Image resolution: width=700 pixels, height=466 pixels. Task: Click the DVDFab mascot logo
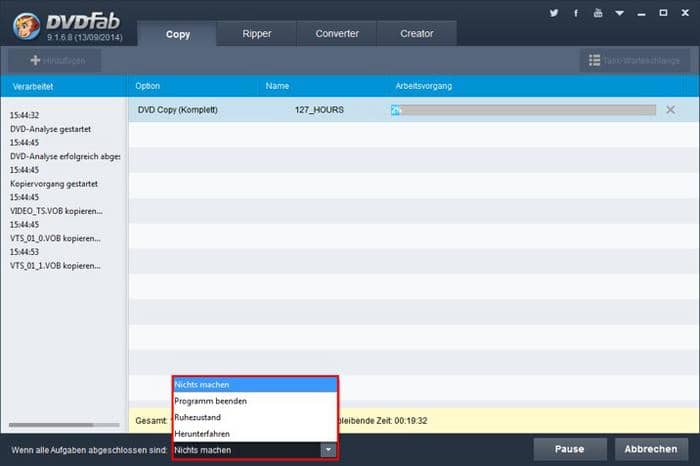[26, 26]
